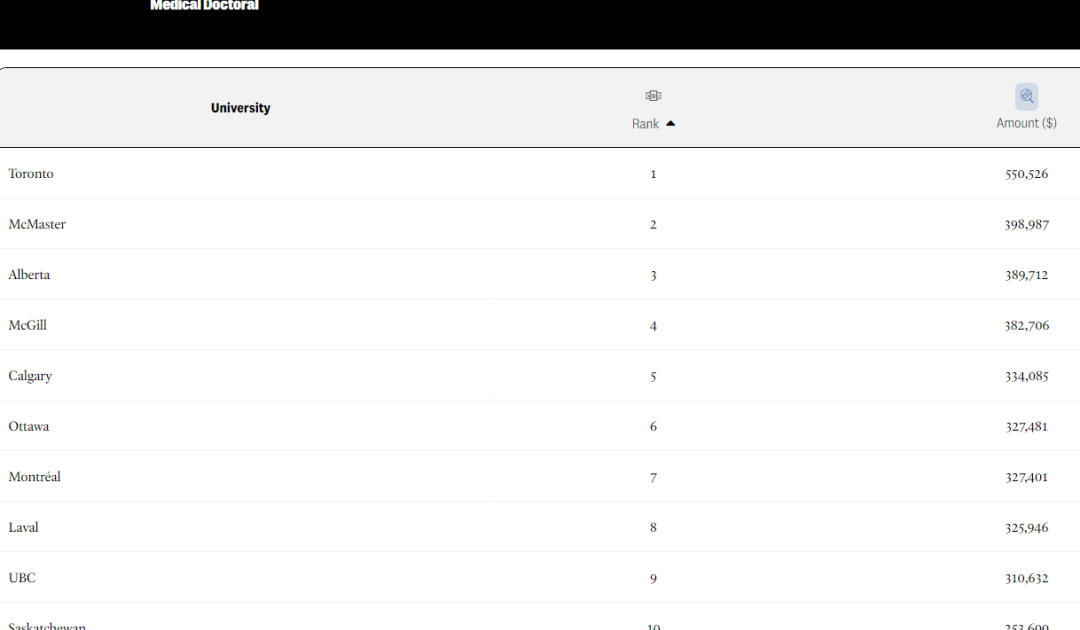Image resolution: width=1080 pixels, height=630 pixels.
Task: Toggle the Rank sort arrow
Action: 671,124
